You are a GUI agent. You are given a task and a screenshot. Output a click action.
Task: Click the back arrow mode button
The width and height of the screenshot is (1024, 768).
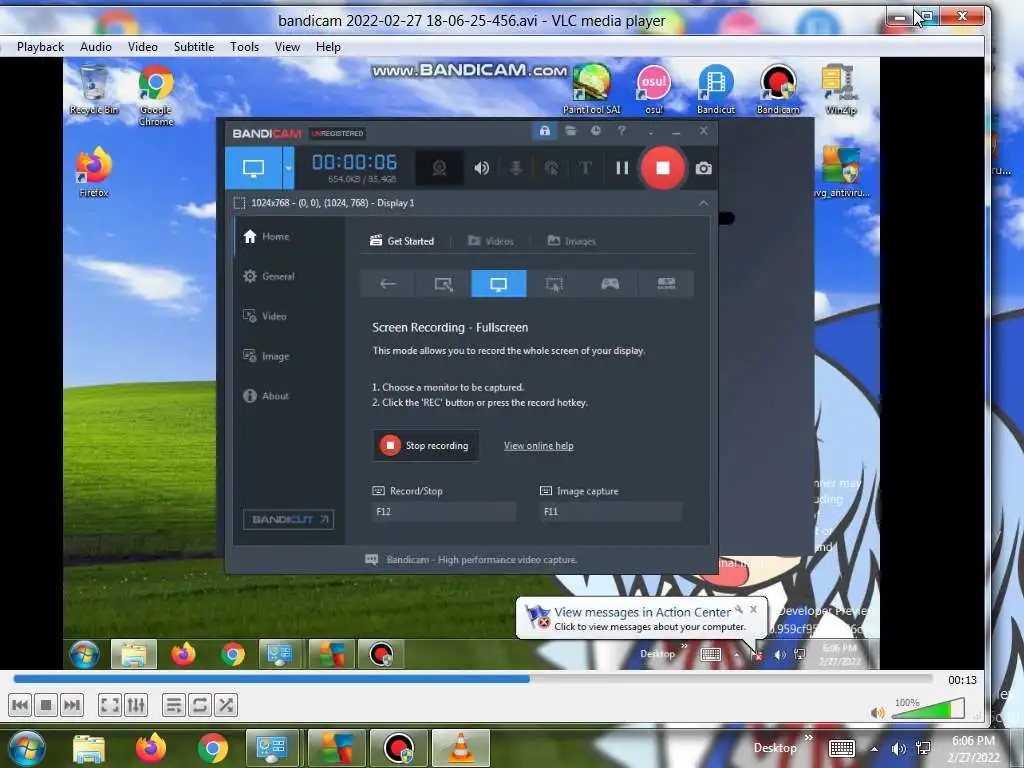tap(388, 283)
